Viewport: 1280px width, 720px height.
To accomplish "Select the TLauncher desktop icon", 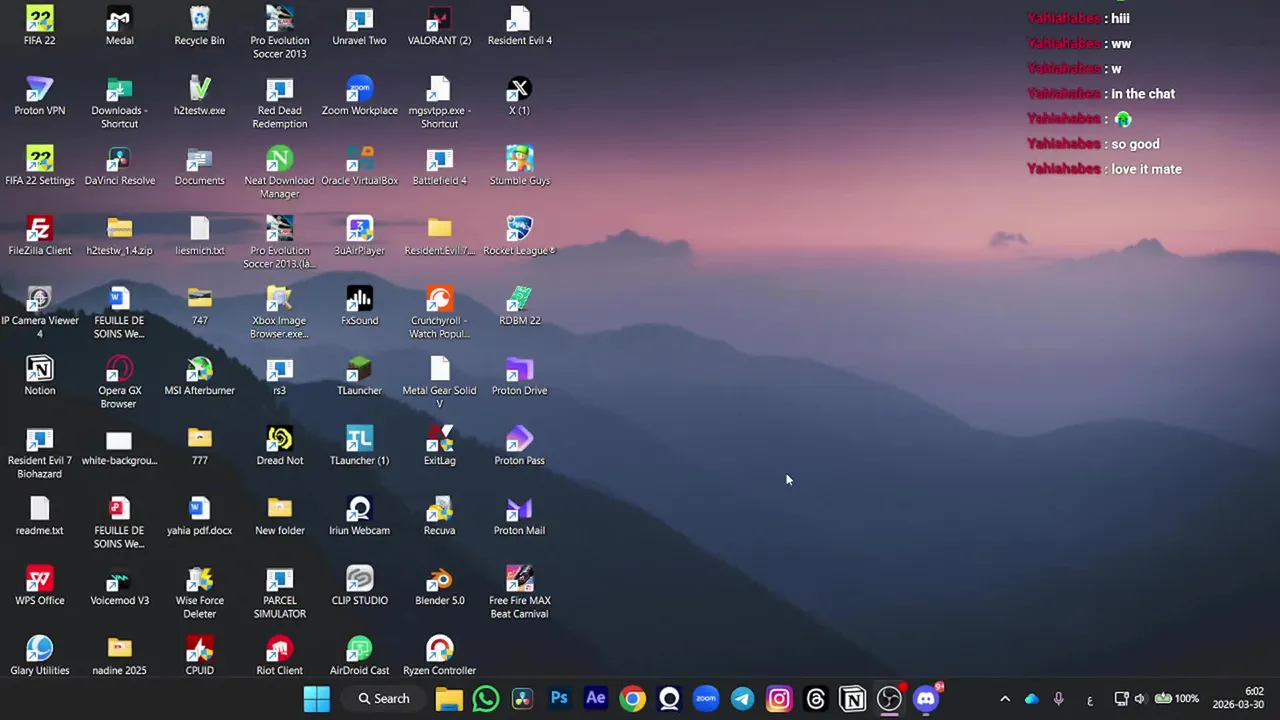I will coord(359,376).
